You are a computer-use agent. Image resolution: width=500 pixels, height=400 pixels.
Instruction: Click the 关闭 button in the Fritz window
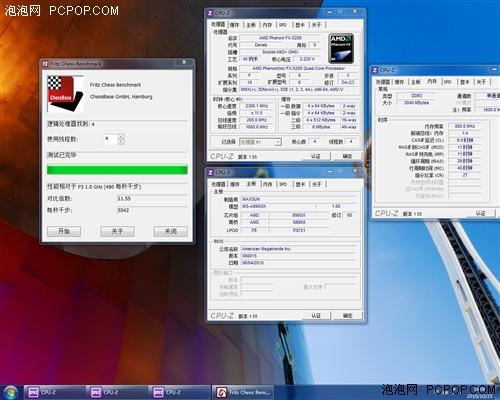(170, 231)
